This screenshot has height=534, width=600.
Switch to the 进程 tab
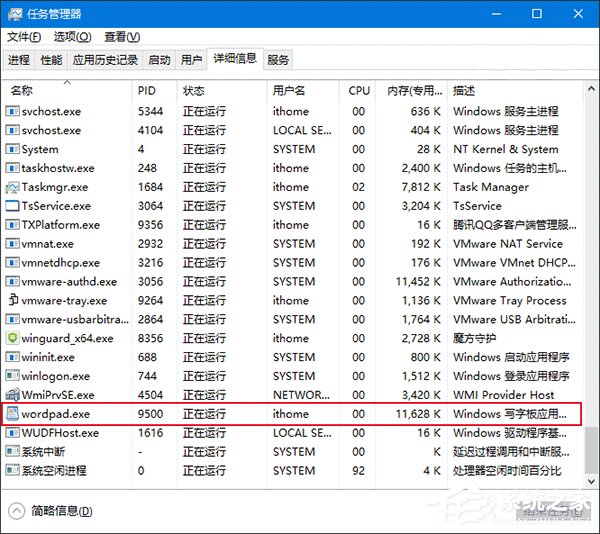[x=19, y=60]
